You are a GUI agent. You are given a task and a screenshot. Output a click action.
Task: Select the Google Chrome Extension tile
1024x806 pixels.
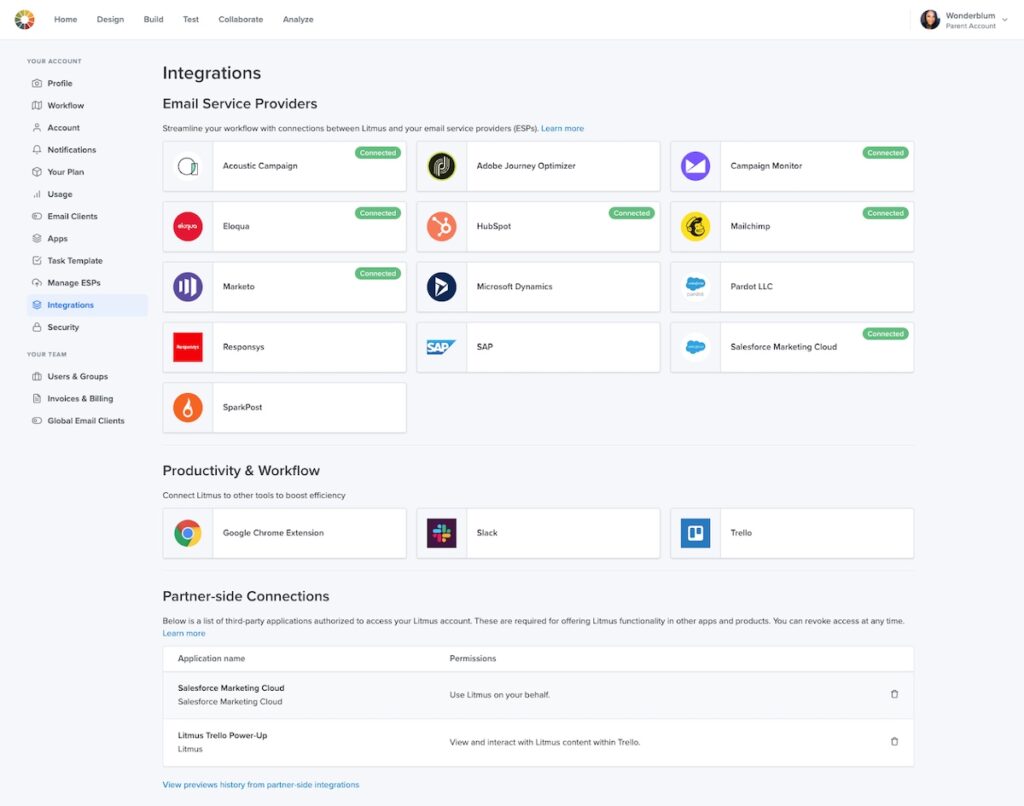(x=283, y=532)
